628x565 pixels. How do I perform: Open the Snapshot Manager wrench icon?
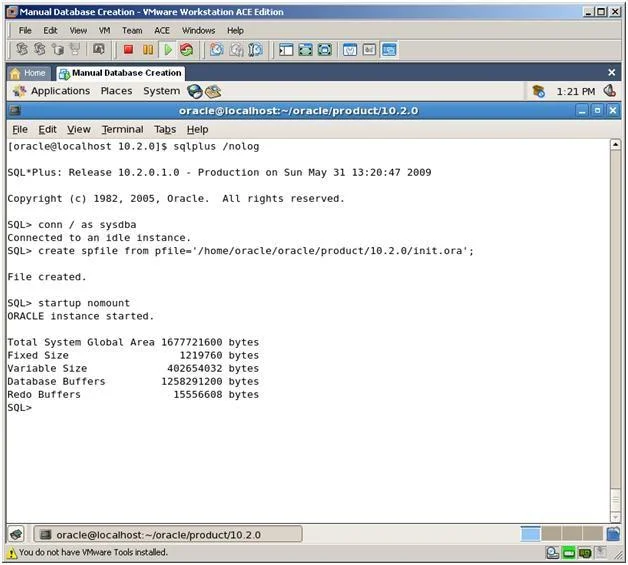(256, 50)
